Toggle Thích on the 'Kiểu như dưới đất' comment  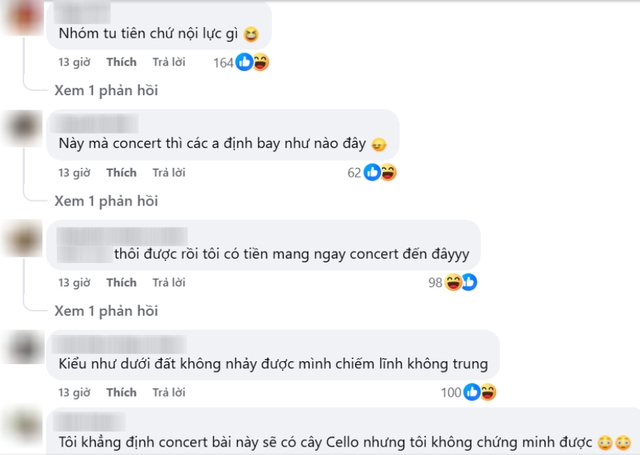tap(121, 392)
